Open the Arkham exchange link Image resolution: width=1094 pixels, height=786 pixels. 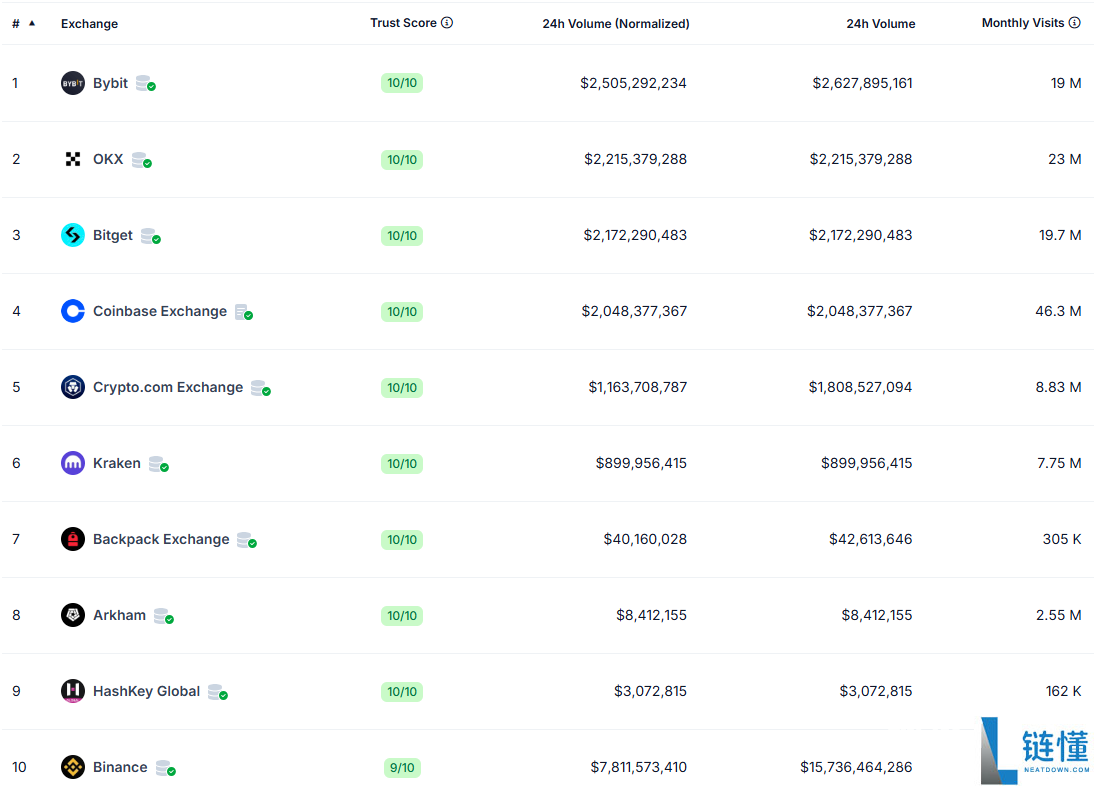[x=119, y=615]
